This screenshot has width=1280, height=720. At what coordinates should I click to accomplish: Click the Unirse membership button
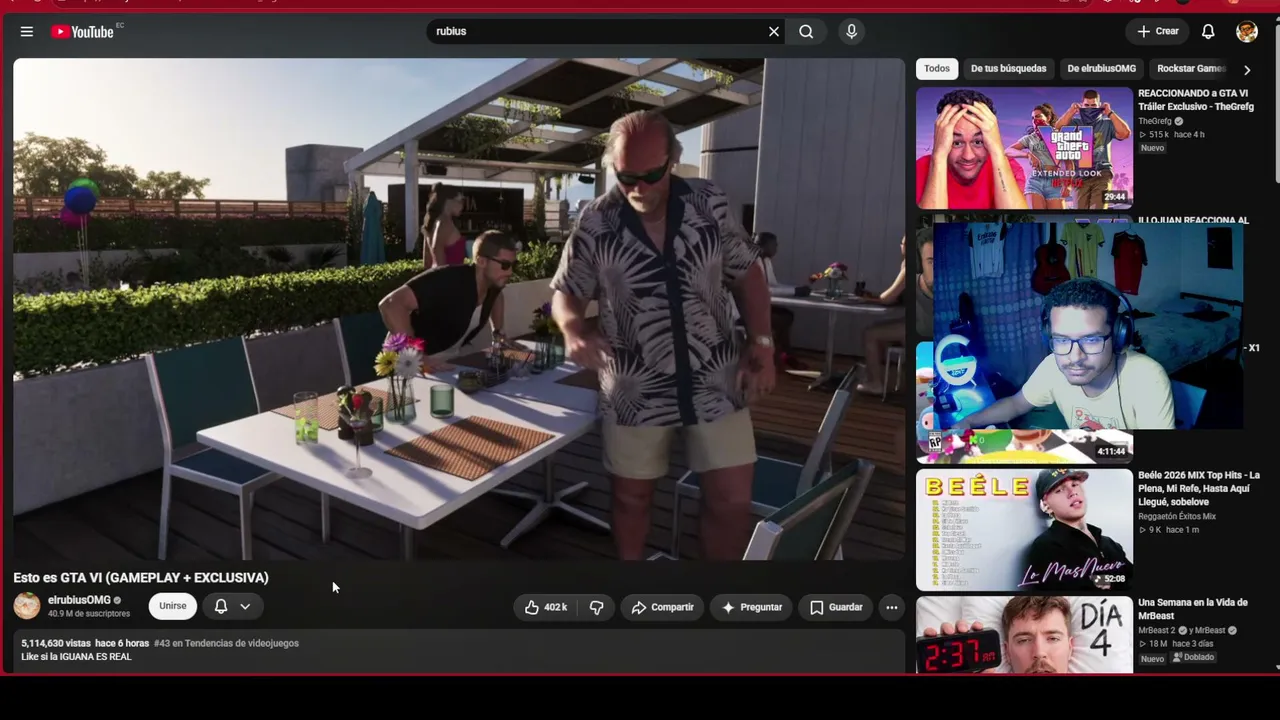(x=172, y=606)
